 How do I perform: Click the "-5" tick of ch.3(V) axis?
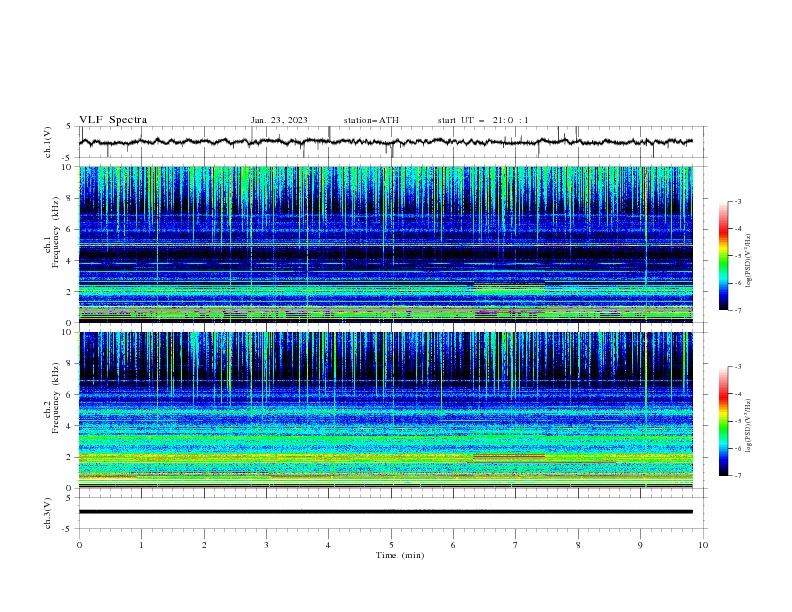(x=68, y=529)
